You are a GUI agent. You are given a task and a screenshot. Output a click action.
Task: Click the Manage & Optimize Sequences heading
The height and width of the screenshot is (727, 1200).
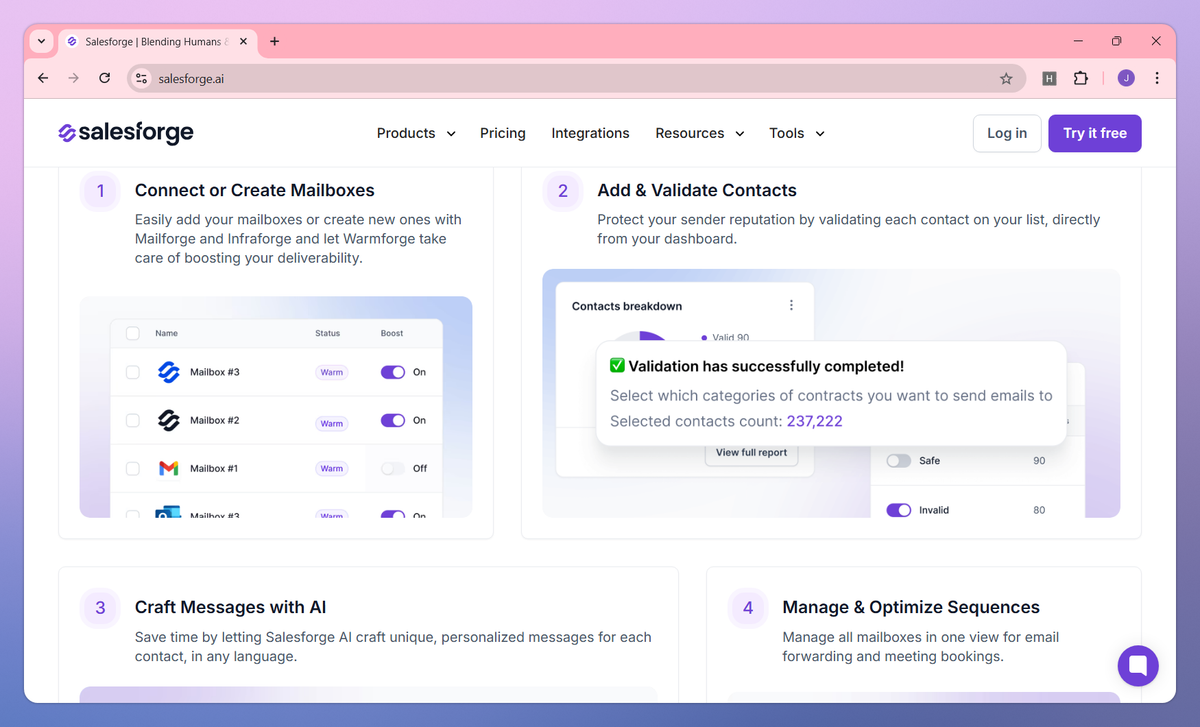(x=911, y=607)
